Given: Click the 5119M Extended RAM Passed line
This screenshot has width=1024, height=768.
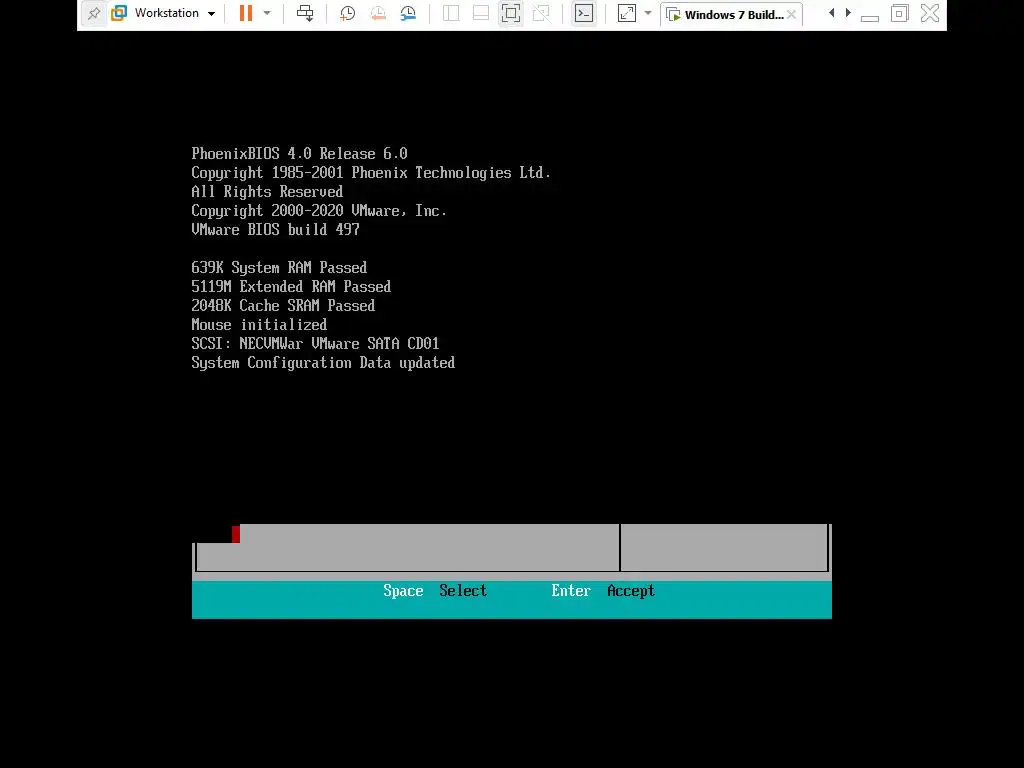Looking at the screenshot, I should point(291,286).
